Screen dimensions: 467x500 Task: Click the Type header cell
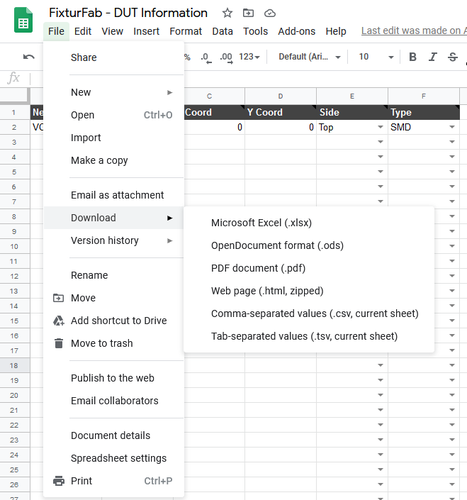[x=424, y=112]
